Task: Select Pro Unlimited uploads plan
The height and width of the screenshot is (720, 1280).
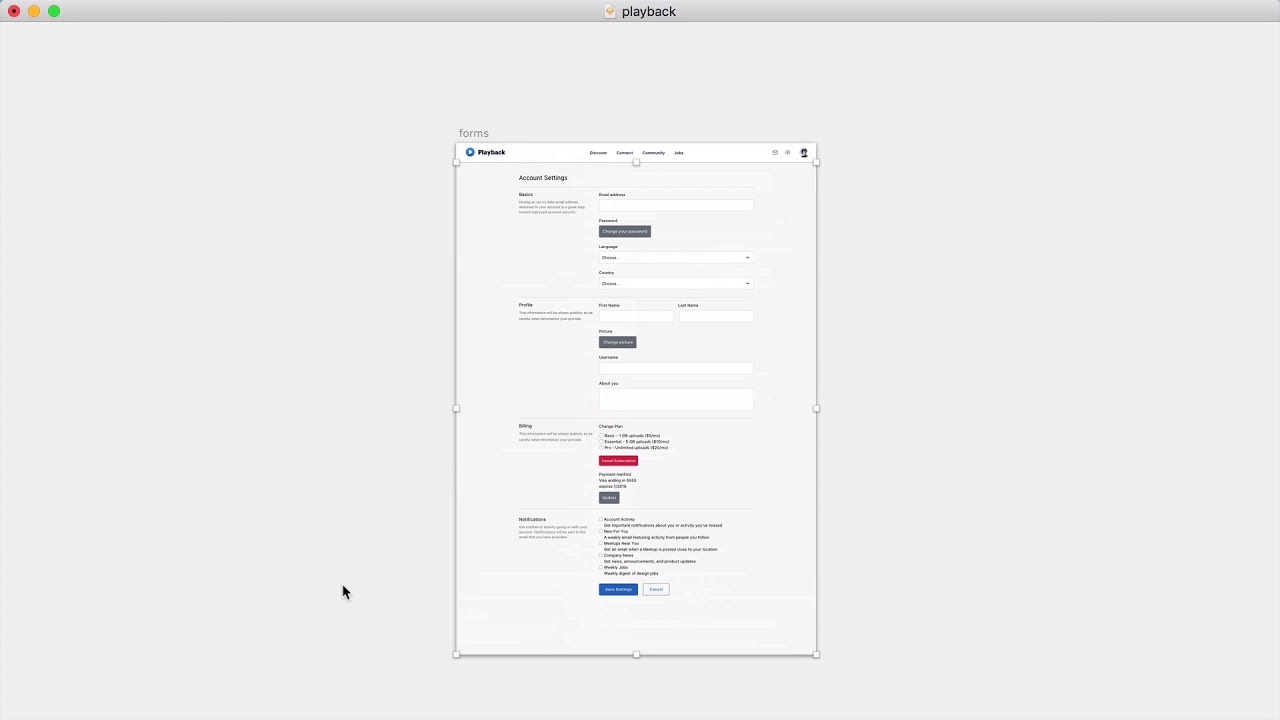Action: (x=602, y=448)
